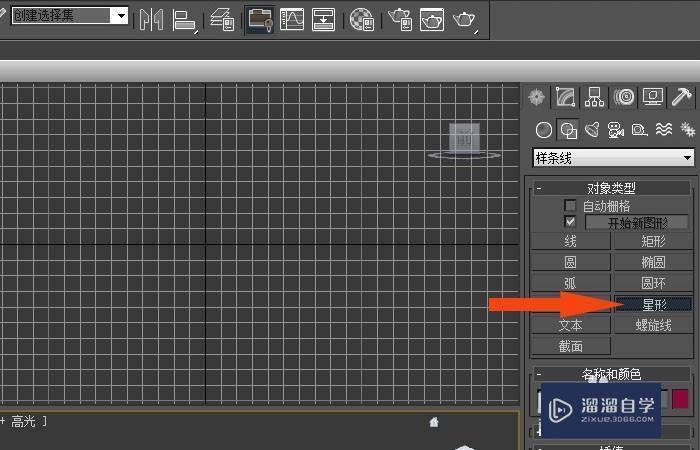Image resolution: width=700 pixels, height=450 pixels.
Task: Select the Helpers category icon
Action: click(639, 130)
